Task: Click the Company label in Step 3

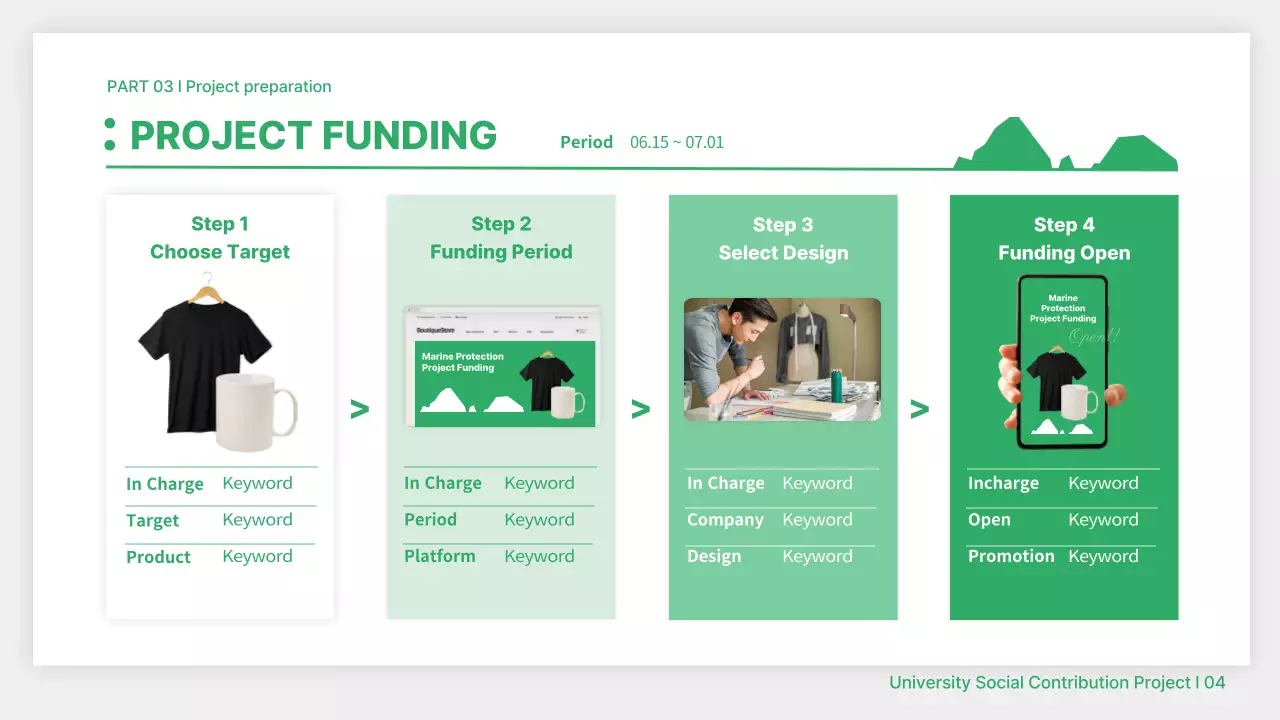Action: coord(725,520)
